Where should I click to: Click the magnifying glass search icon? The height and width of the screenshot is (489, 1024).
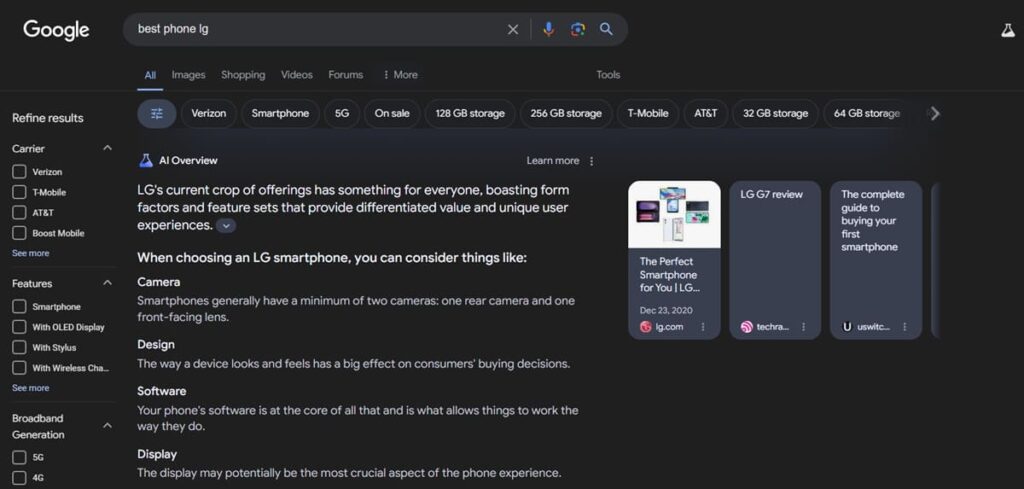(x=606, y=29)
